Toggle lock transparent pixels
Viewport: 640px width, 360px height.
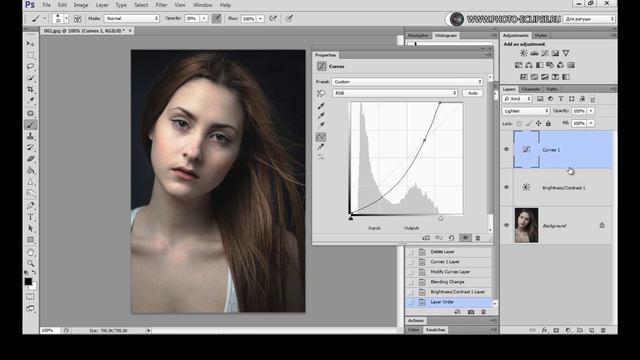coord(519,123)
